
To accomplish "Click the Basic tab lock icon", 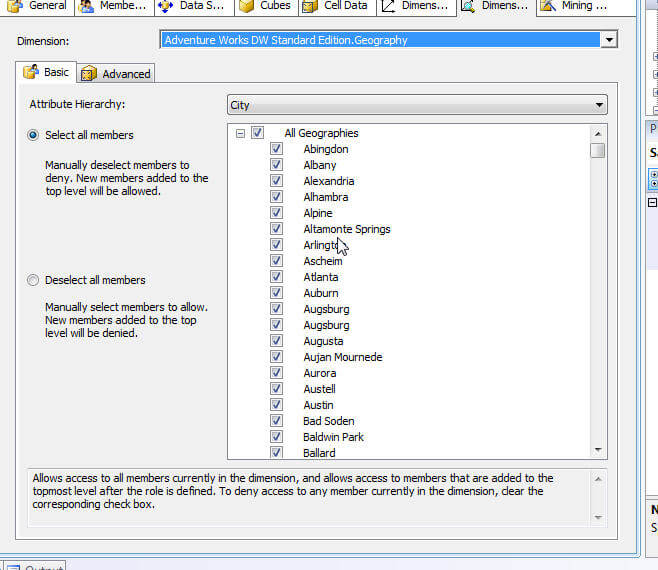I will click(30, 73).
